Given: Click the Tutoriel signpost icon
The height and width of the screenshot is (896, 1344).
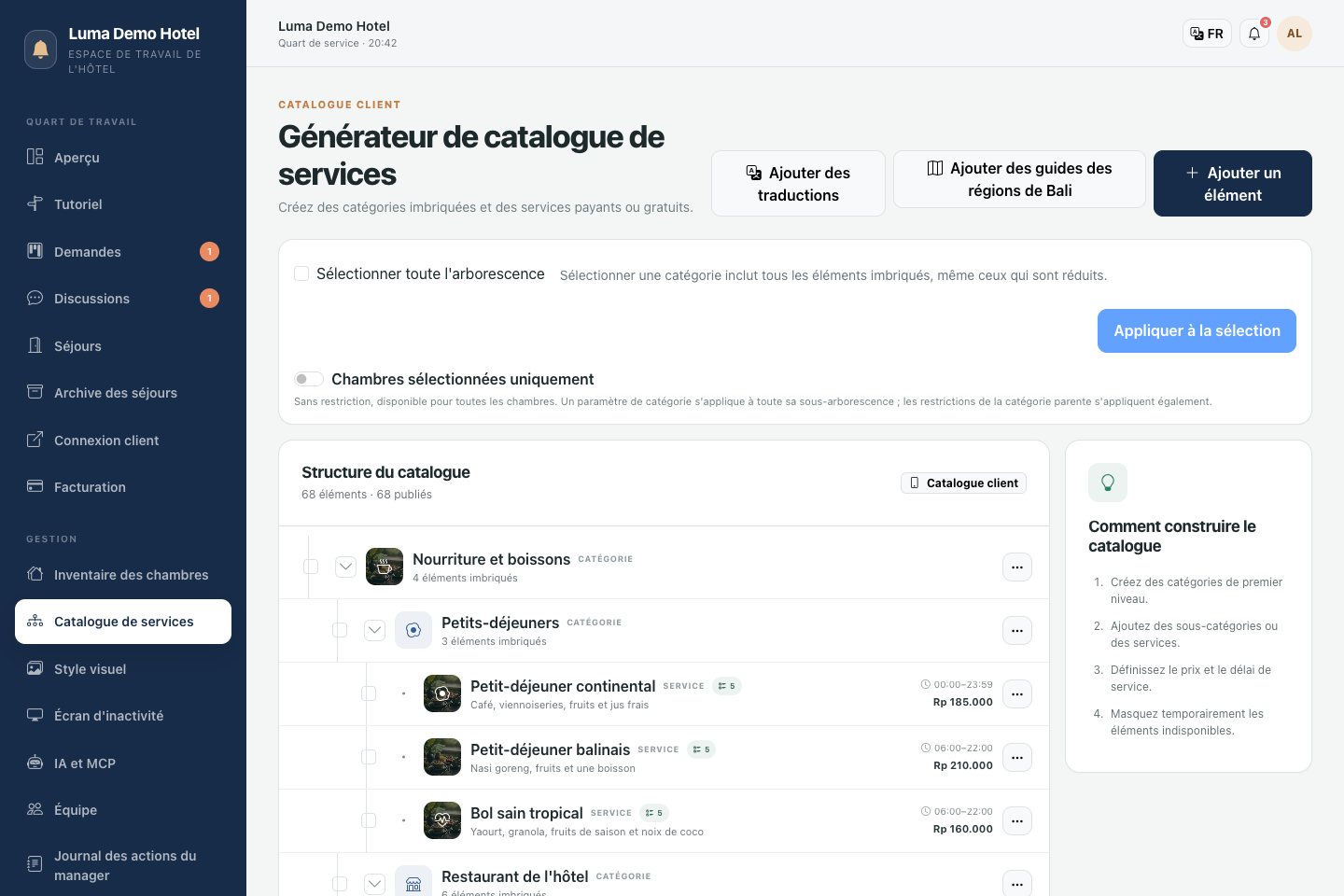Looking at the screenshot, I should pyautogui.click(x=35, y=203).
